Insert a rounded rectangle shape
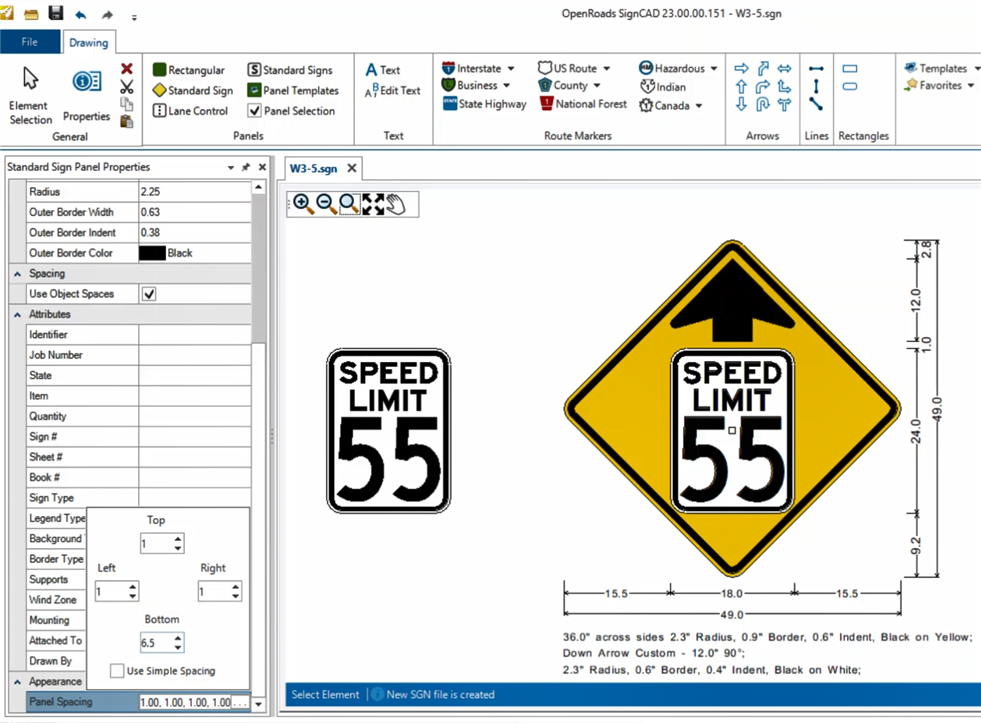 click(849, 88)
